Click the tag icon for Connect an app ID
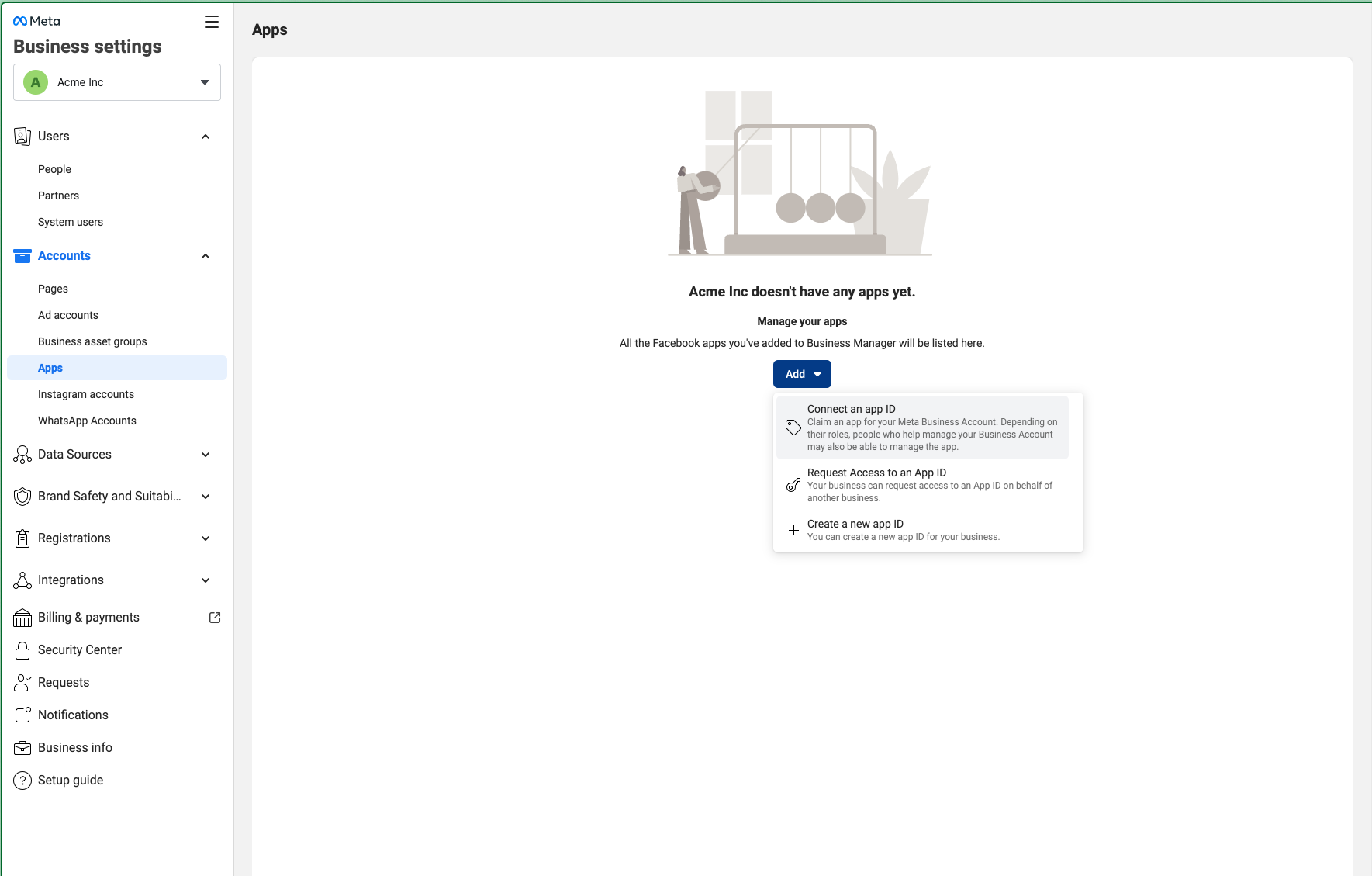1372x876 pixels. tap(793, 428)
